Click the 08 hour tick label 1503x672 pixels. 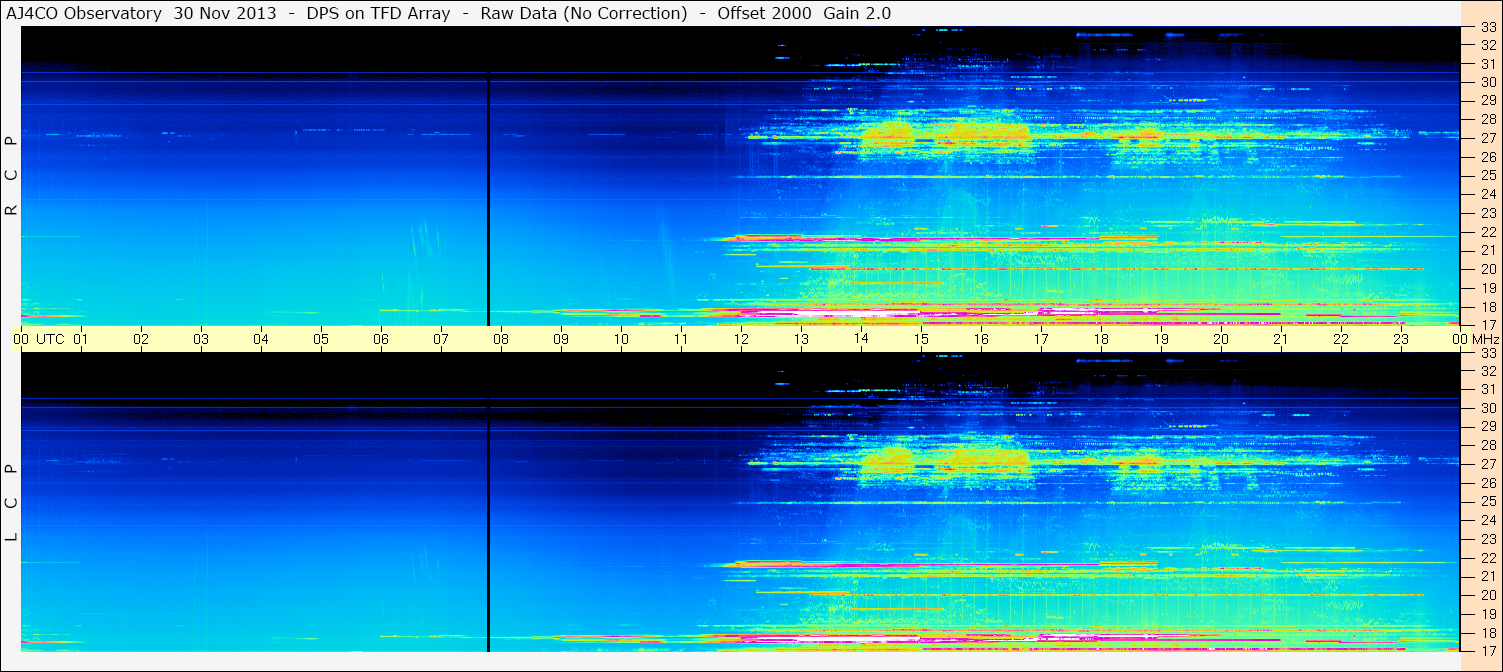pyautogui.click(x=501, y=339)
